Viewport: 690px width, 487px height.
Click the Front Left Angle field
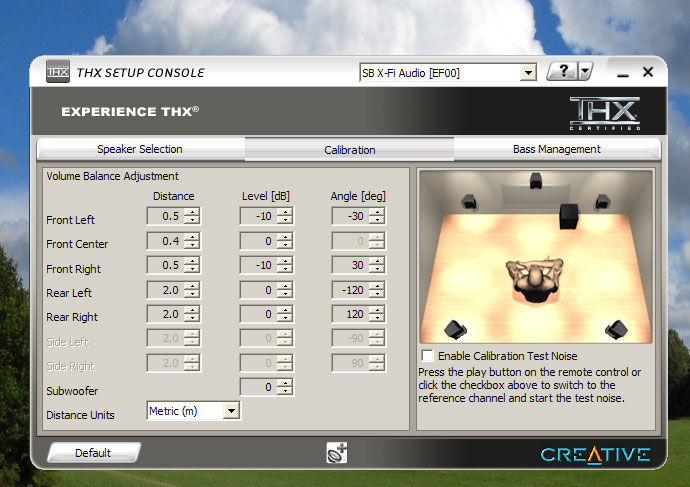(x=350, y=216)
